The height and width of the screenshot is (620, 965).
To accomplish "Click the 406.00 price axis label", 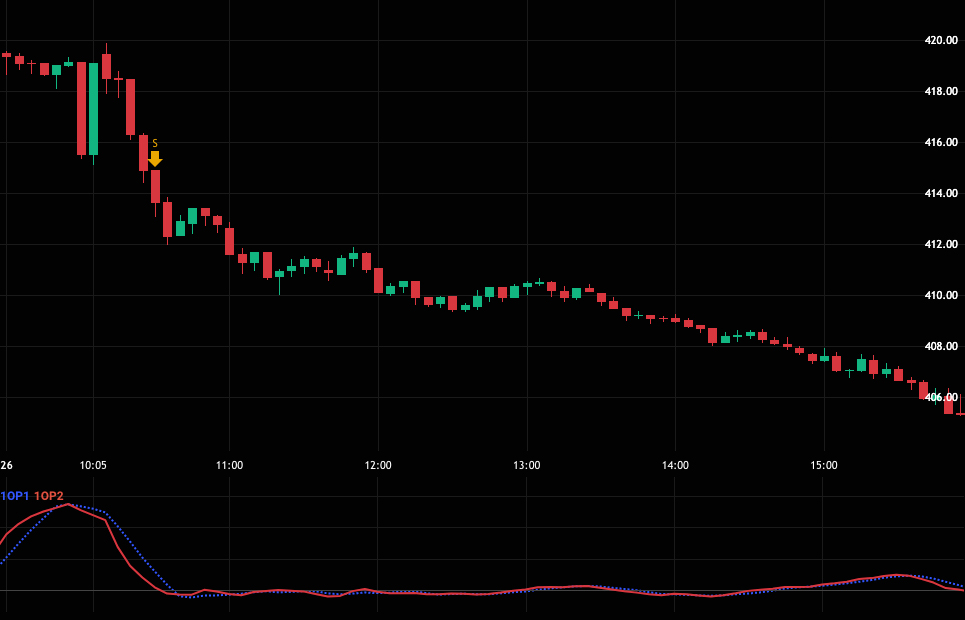I will [x=941, y=398].
